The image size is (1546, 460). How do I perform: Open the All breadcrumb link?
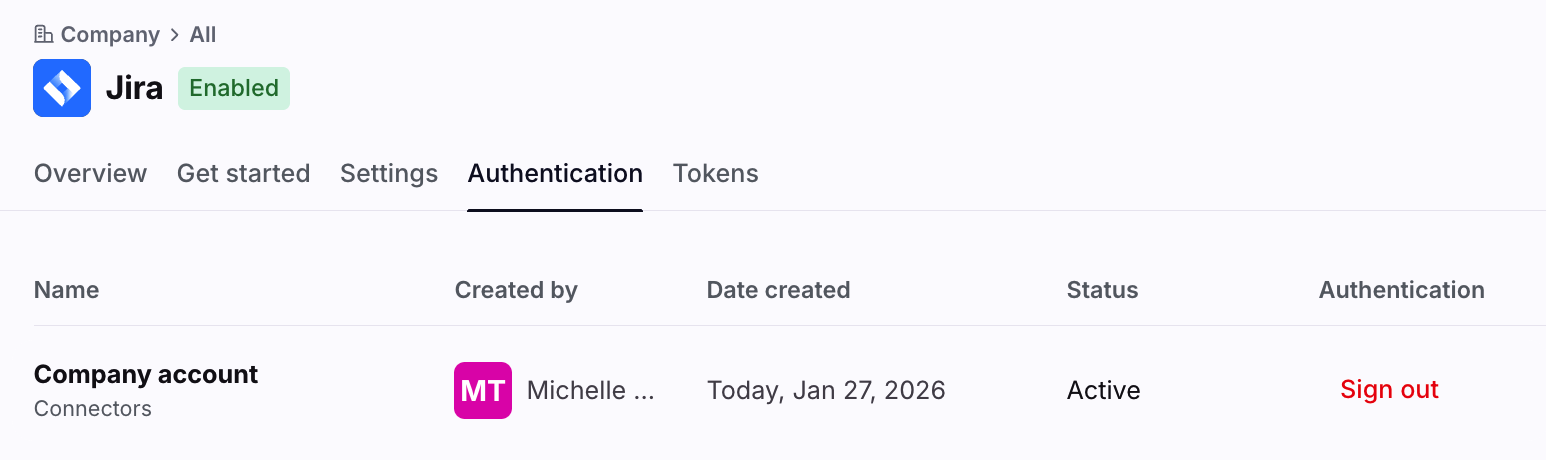point(203,35)
